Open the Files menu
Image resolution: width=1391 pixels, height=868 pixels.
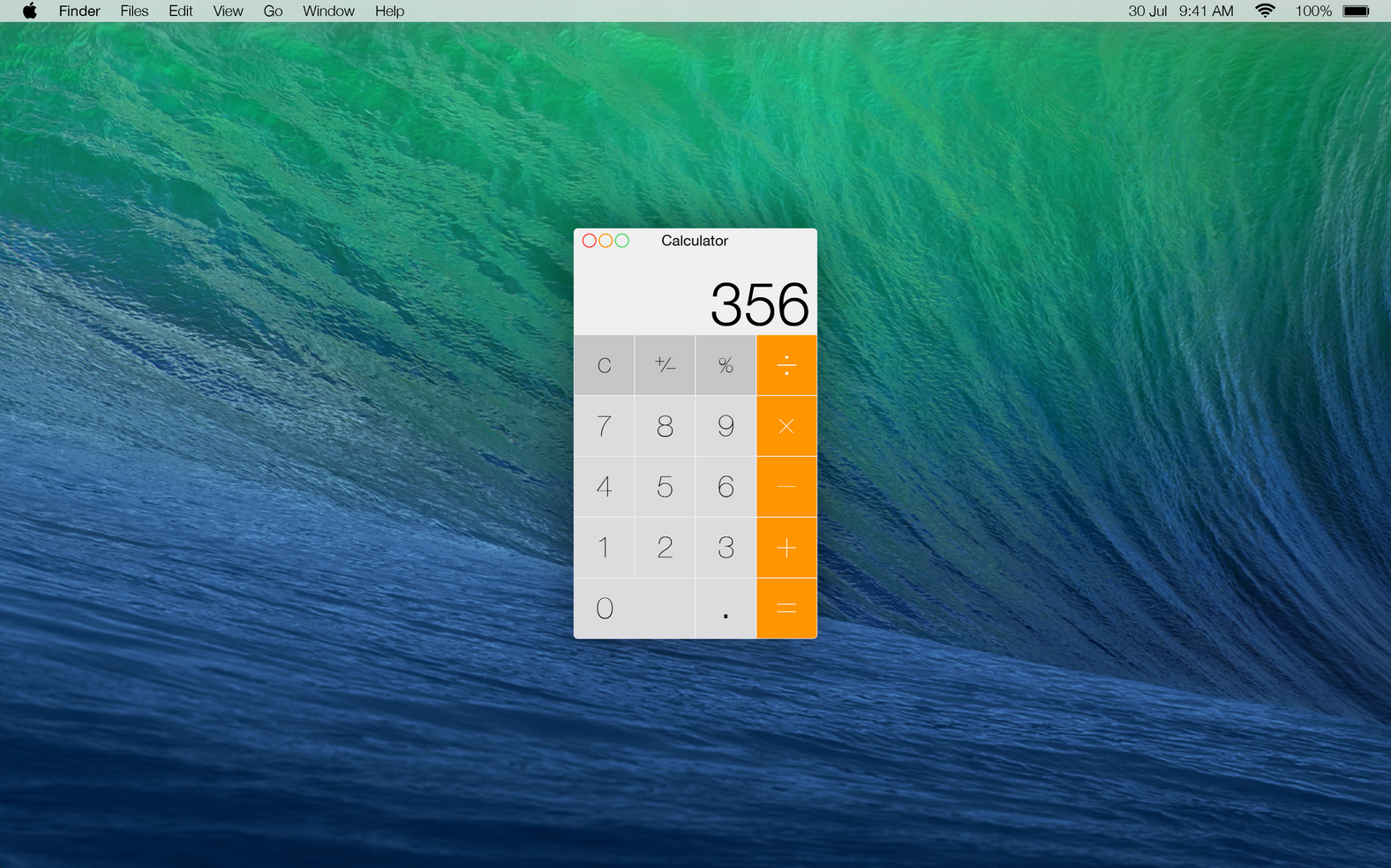(134, 11)
